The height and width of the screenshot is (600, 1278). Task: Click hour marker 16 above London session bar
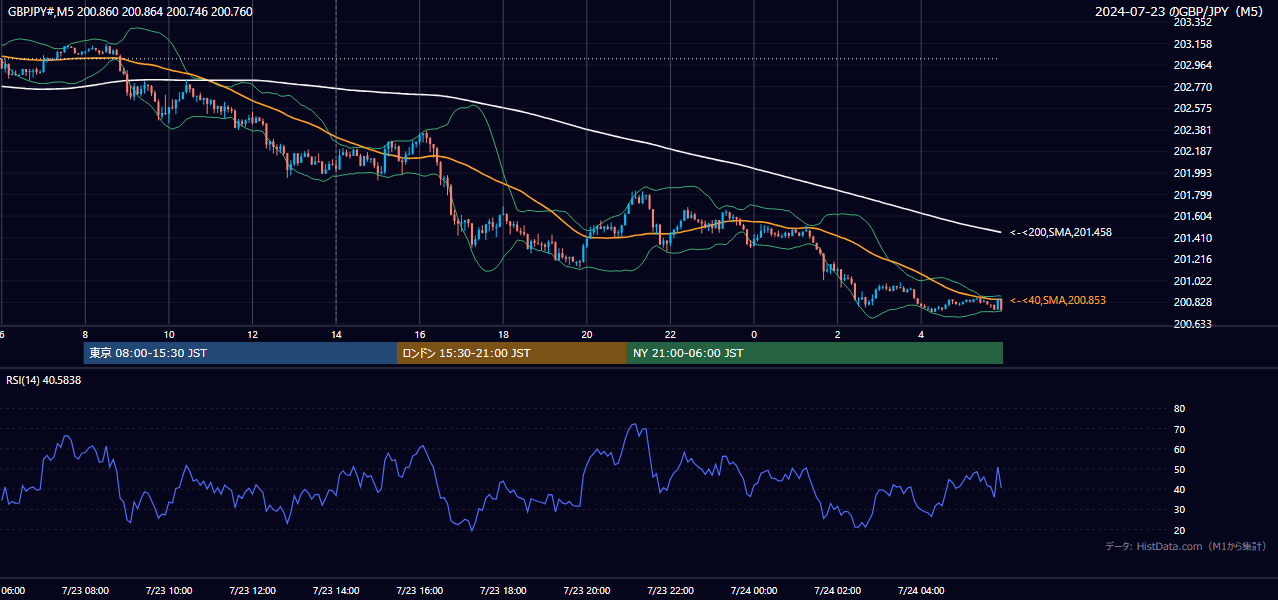[x=419, y=334]
